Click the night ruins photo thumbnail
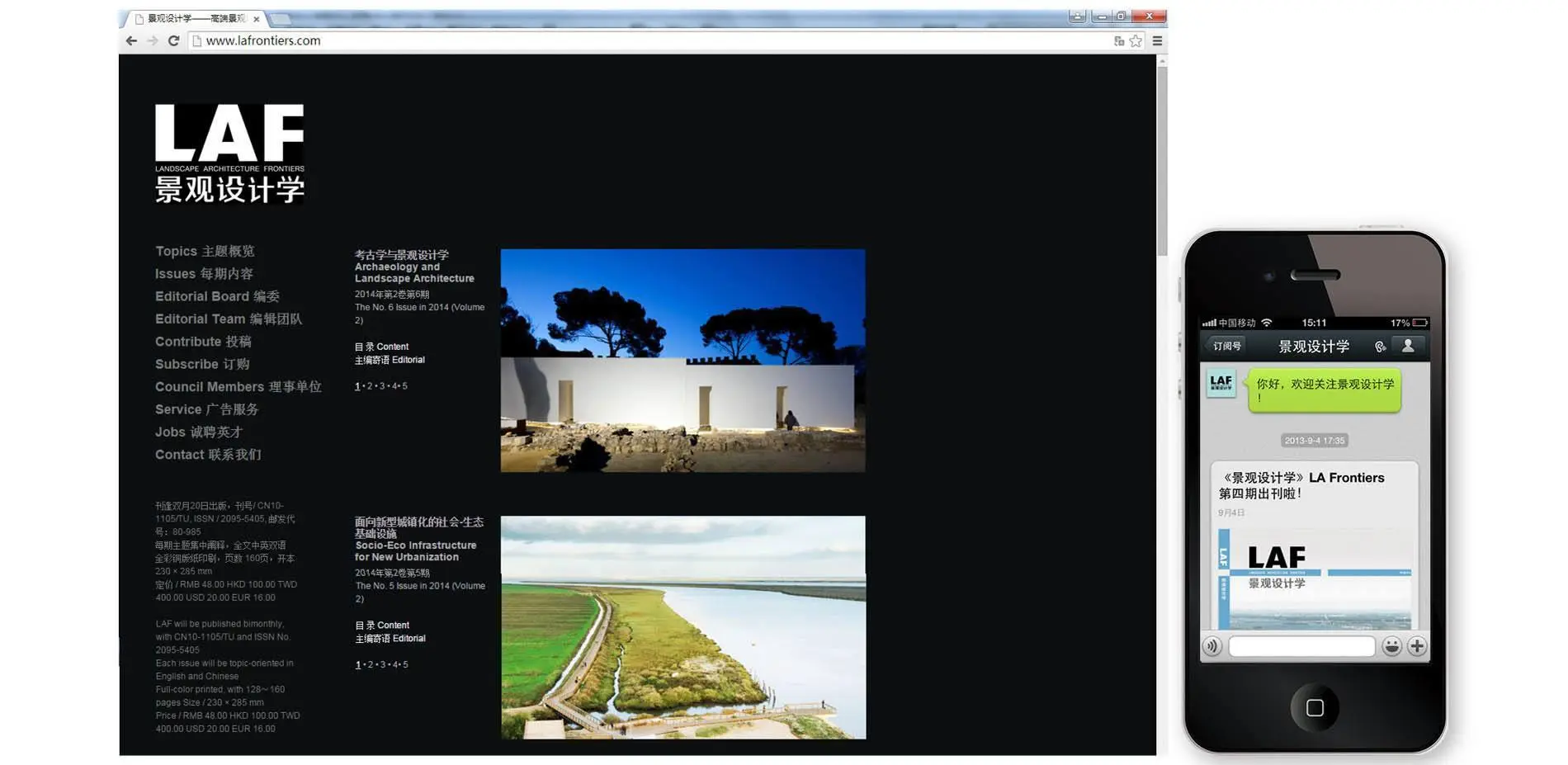Image resolution: width=1568 pixels, height=765 pixels. pyautogui.click(x=682, y=361)
